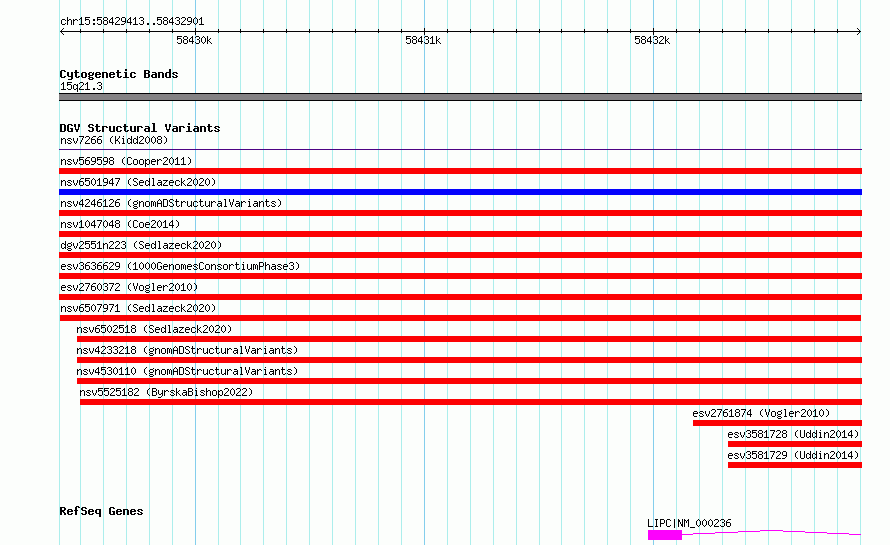Open nsv1047048 (Coe2014) variant

(x=120, y=224)
